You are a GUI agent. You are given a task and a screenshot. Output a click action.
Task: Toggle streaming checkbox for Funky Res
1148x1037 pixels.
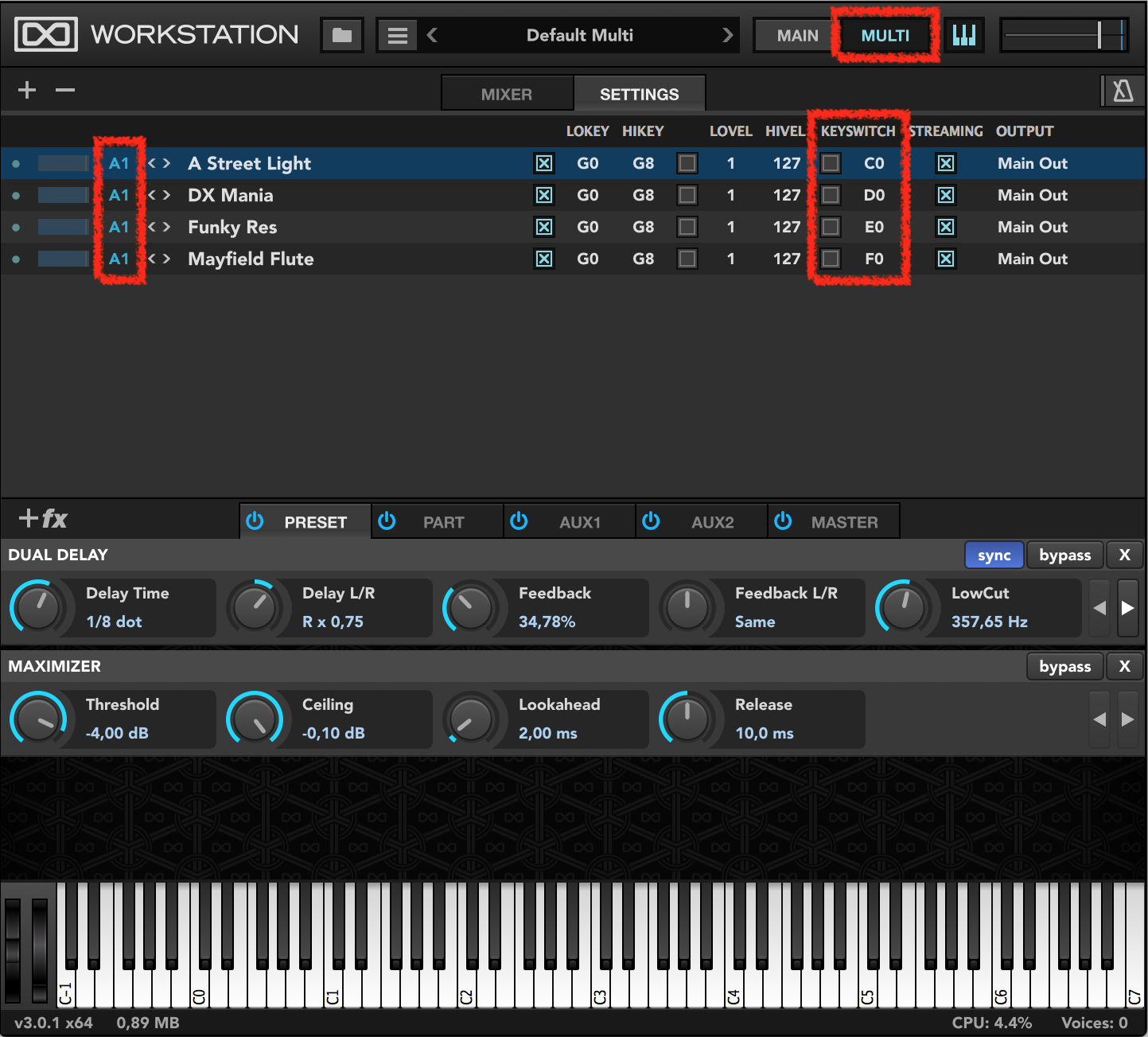tap(946, 227)
